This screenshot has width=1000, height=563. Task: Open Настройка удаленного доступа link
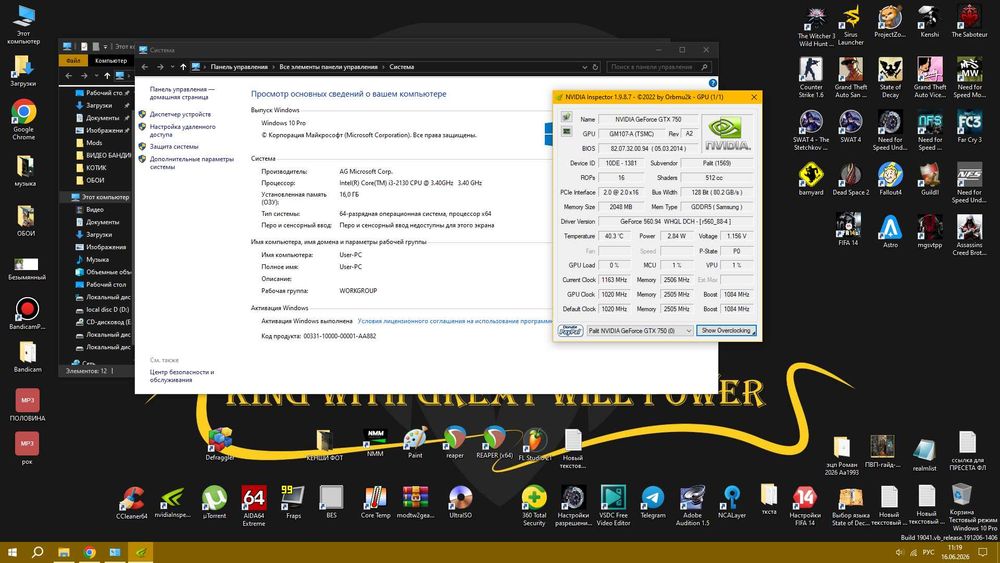click(182, 131)
